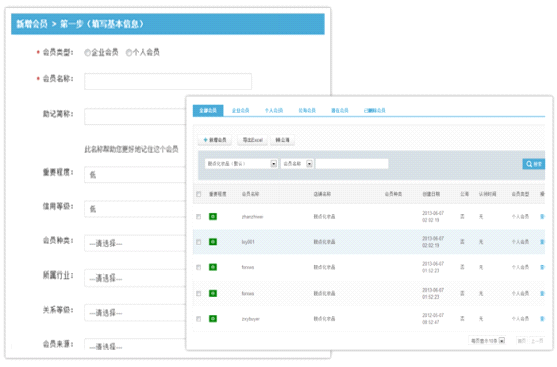This screenshot has width=557, height=367.
Task: Tick the select-all checkbox in table header
Action: tap(199, 194)
